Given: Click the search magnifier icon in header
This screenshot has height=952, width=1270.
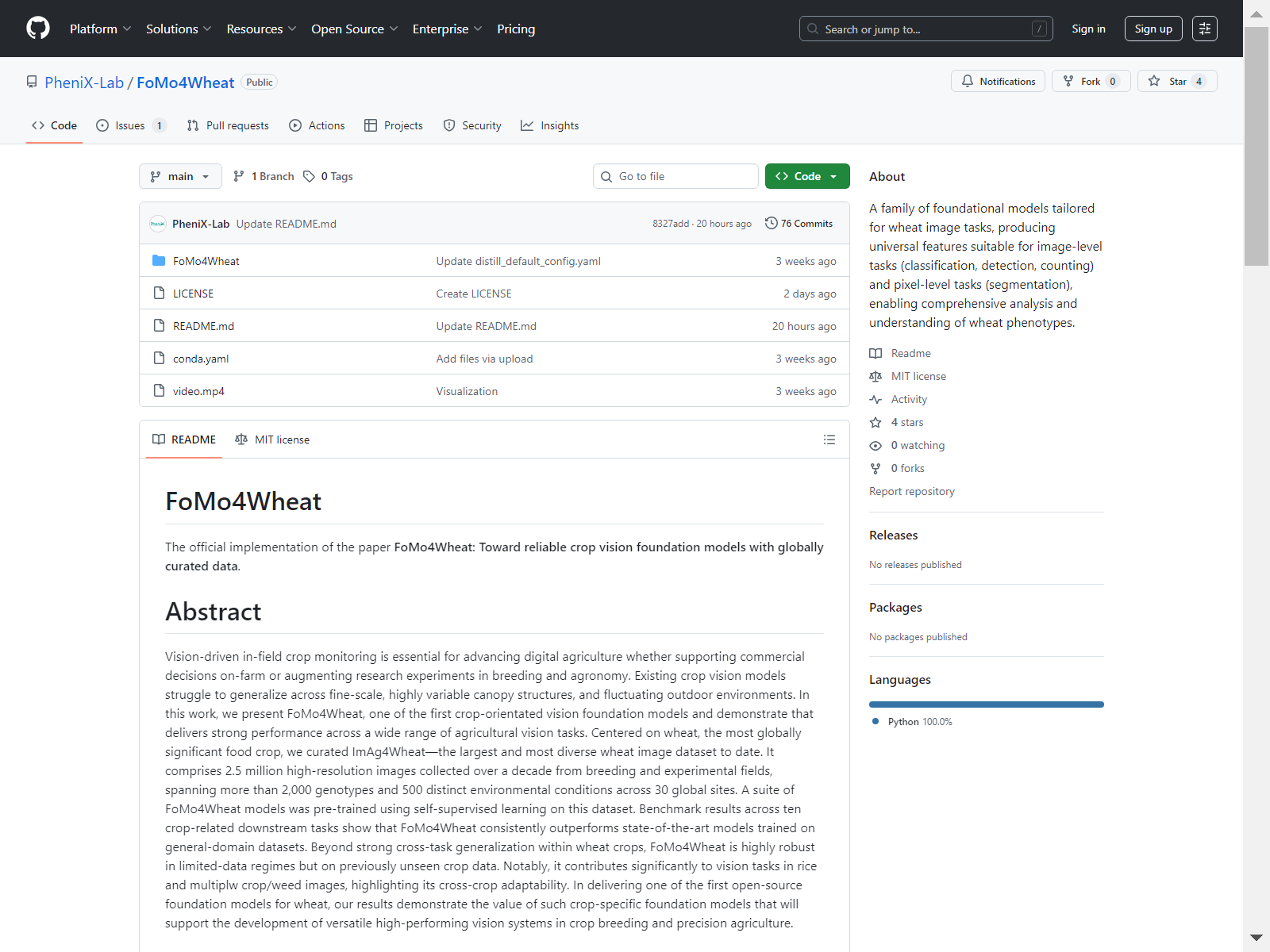Looking at the screenshot, I should pos(813,29).
